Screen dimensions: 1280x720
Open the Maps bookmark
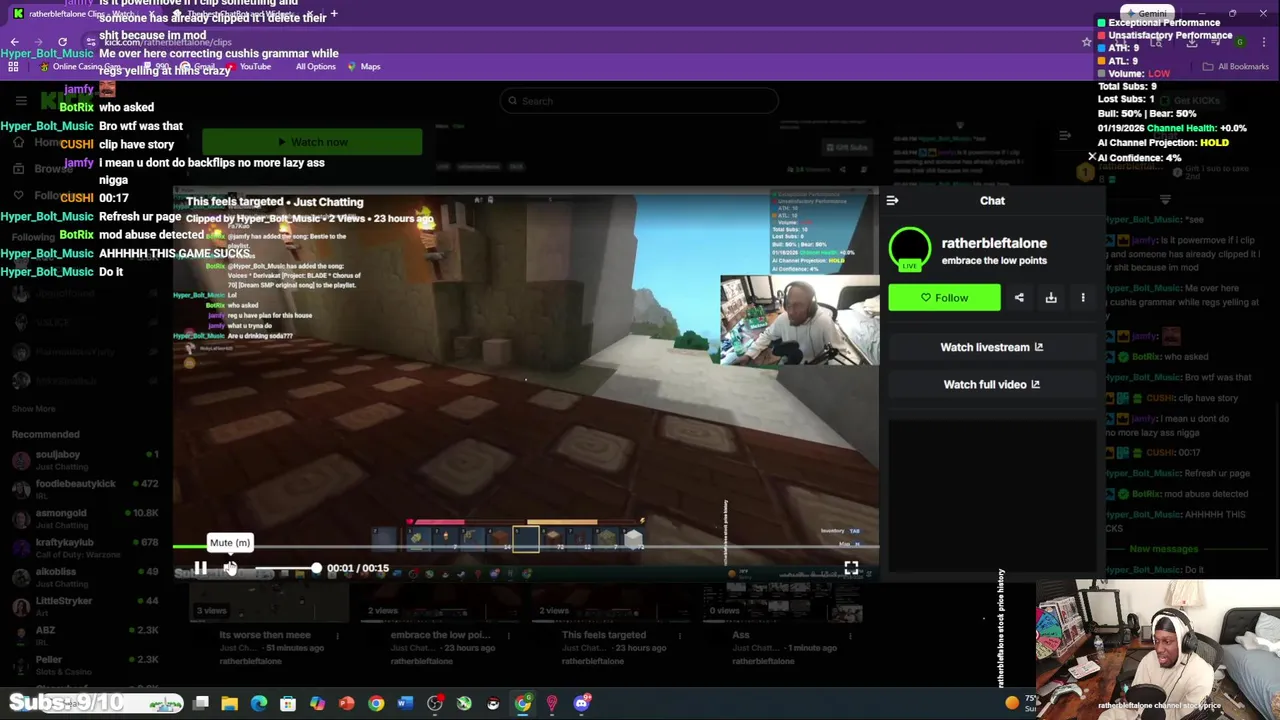tap(364, 67)
